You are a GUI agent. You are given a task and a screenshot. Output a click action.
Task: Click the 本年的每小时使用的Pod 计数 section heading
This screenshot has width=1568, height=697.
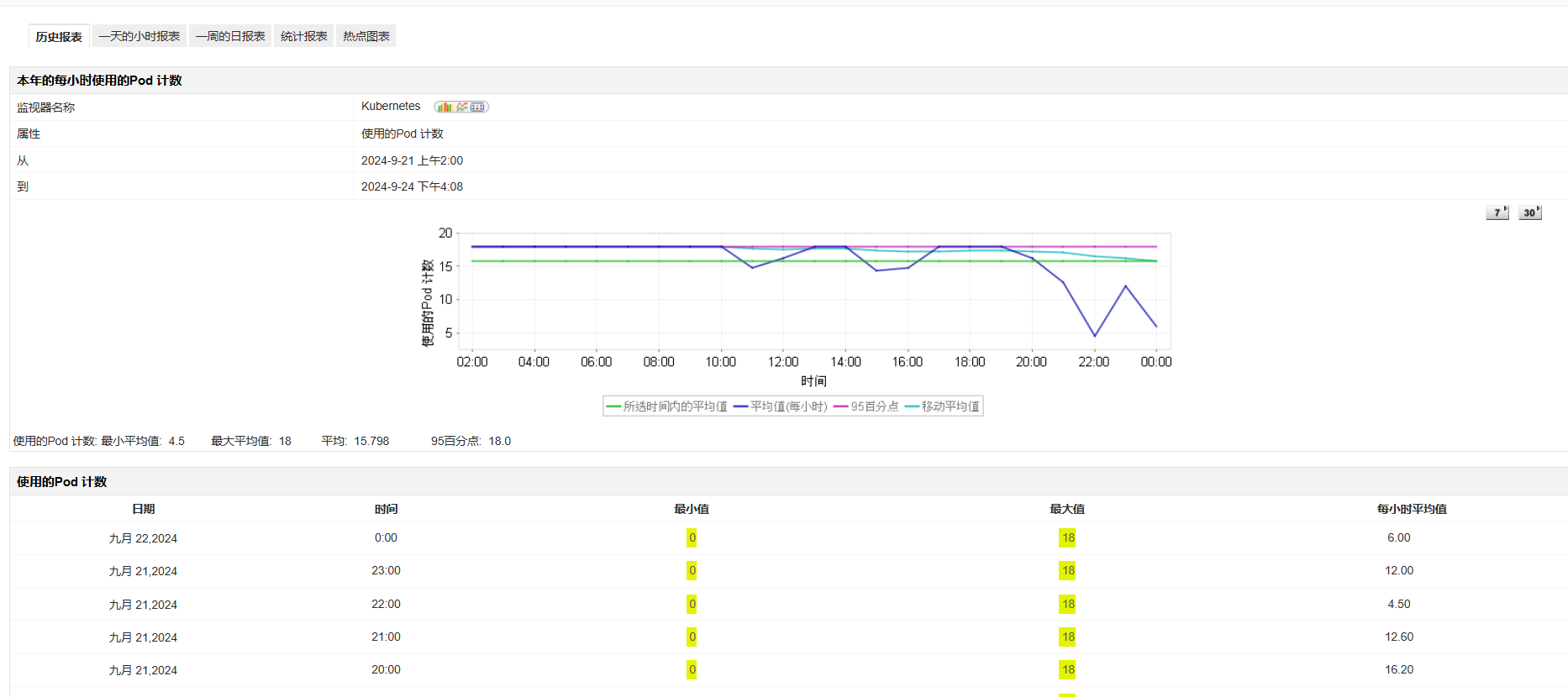point(99,81)
